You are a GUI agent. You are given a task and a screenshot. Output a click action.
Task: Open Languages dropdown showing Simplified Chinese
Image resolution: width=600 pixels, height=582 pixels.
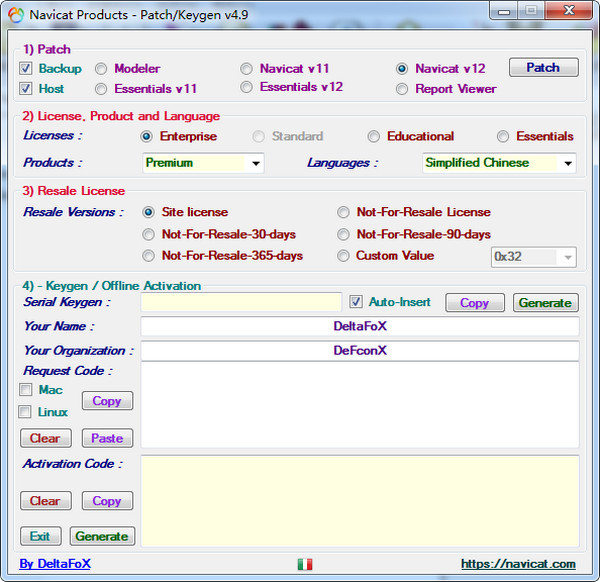coord(499,163)
